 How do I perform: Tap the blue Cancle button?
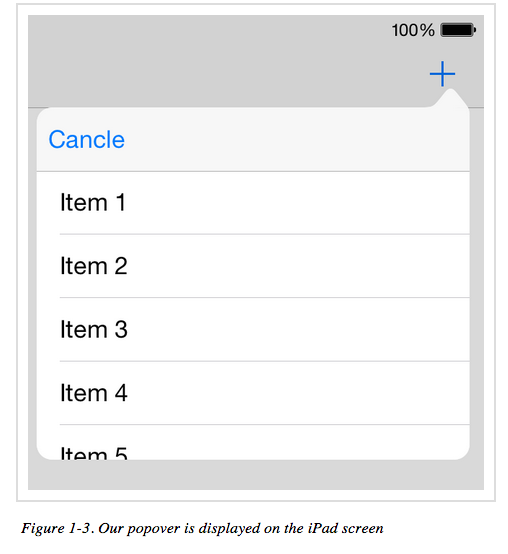(x=87, y=139)
